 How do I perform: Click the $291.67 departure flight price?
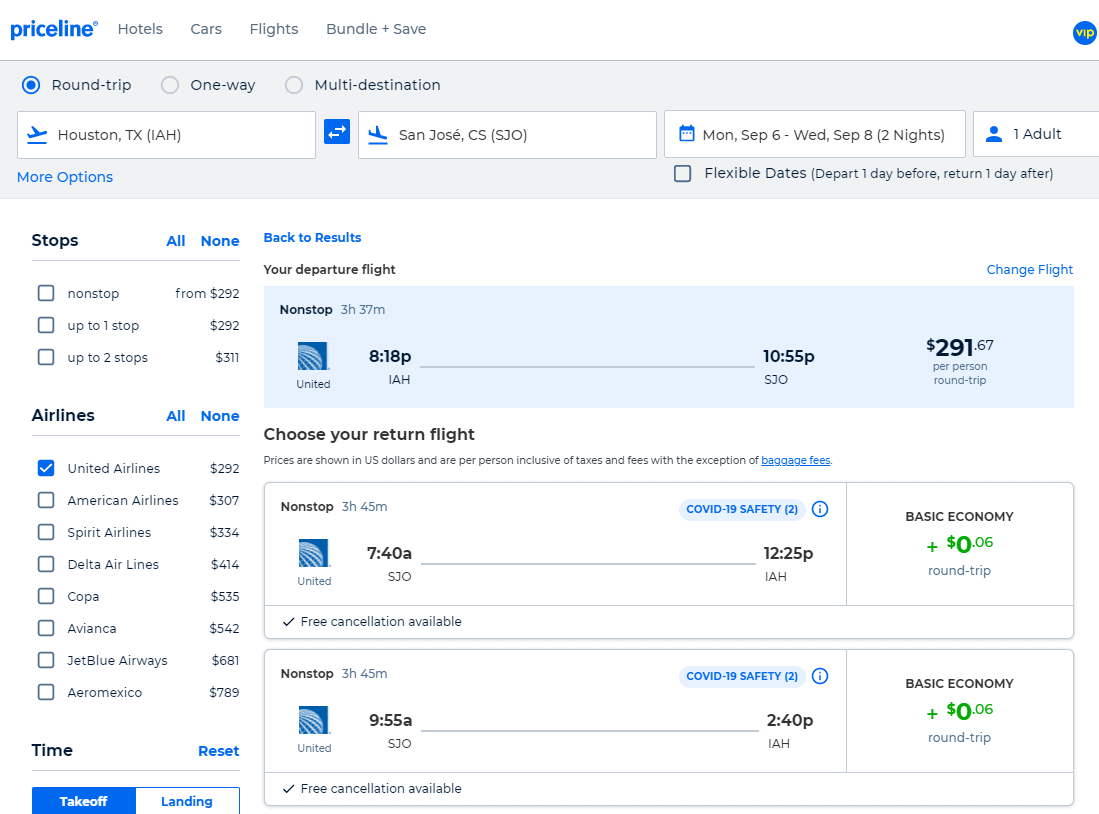[960, 347]
